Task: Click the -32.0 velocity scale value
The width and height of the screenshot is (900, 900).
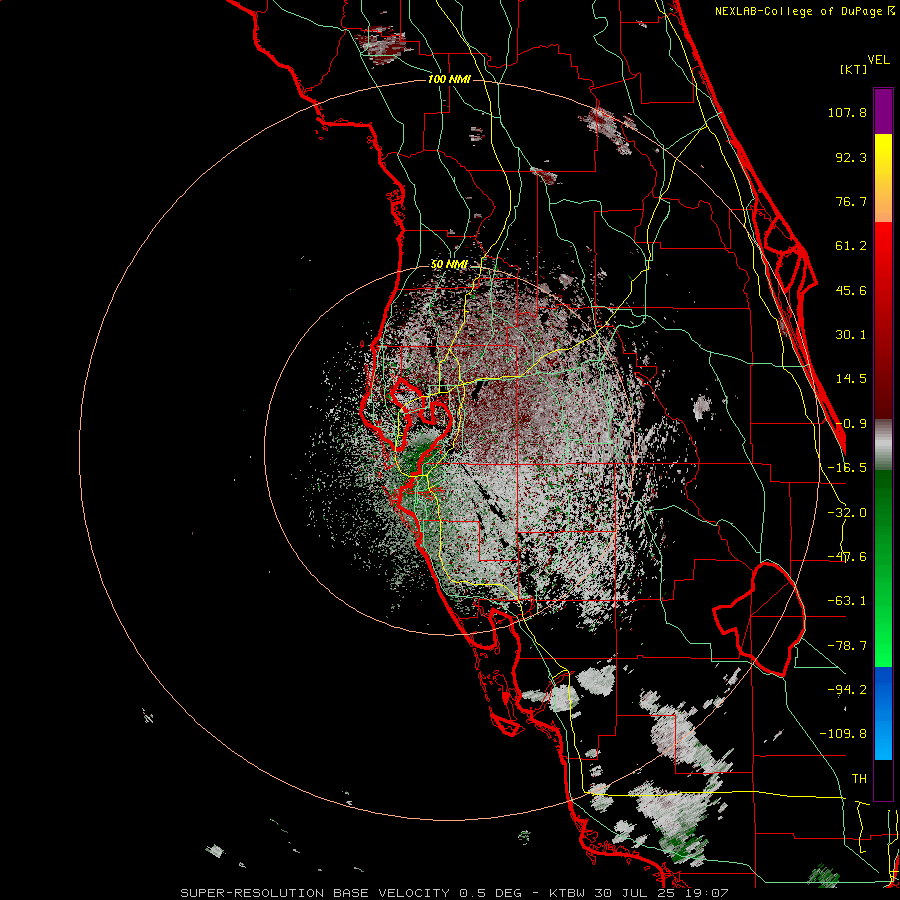Action: [x=847, y=513]
